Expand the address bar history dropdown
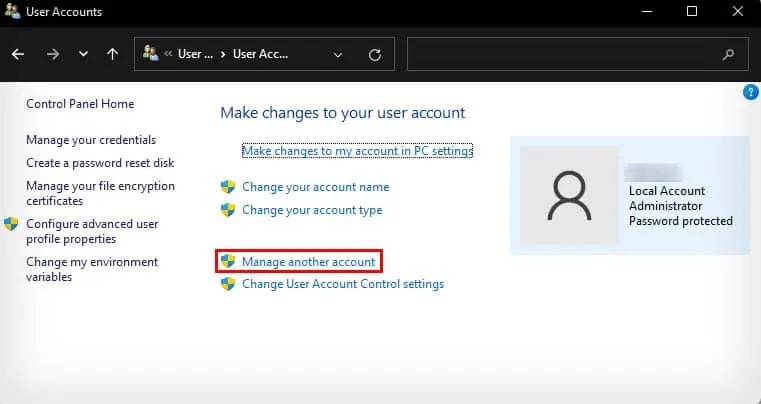 click(338, 55)
